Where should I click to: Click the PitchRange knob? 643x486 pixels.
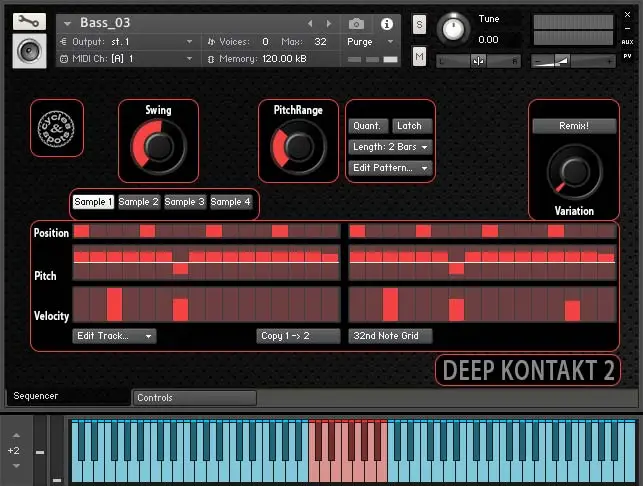(299, 146)
